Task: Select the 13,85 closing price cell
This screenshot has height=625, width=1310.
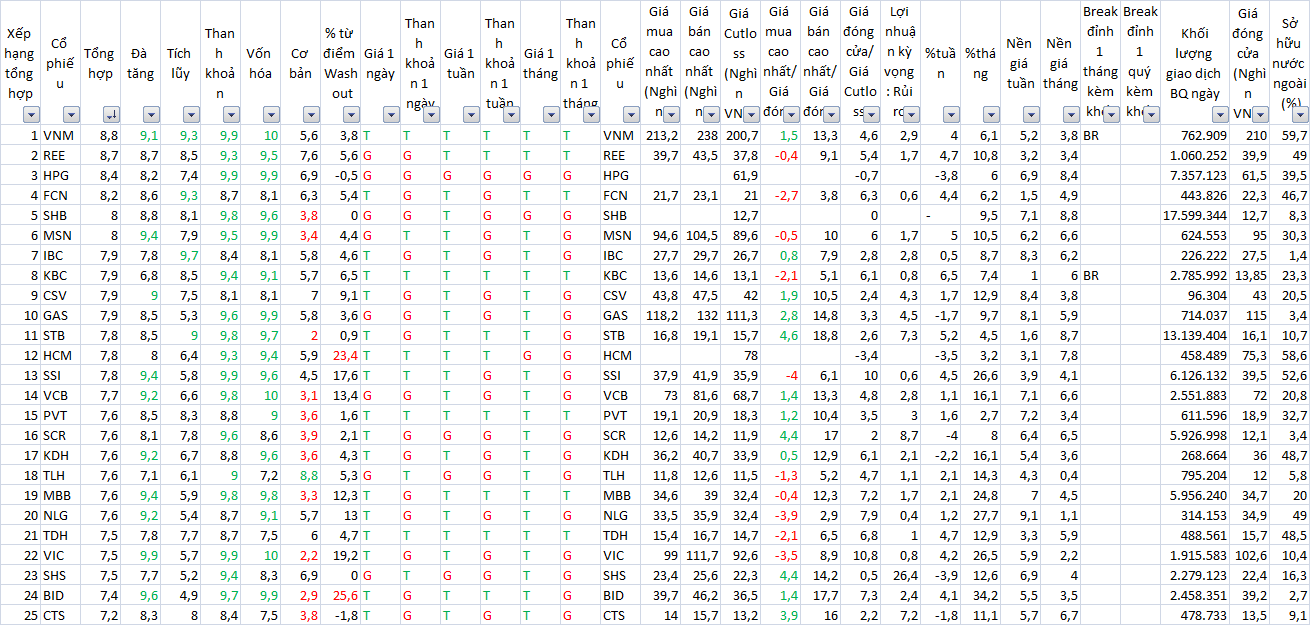Action: (x=1251, y=275)
